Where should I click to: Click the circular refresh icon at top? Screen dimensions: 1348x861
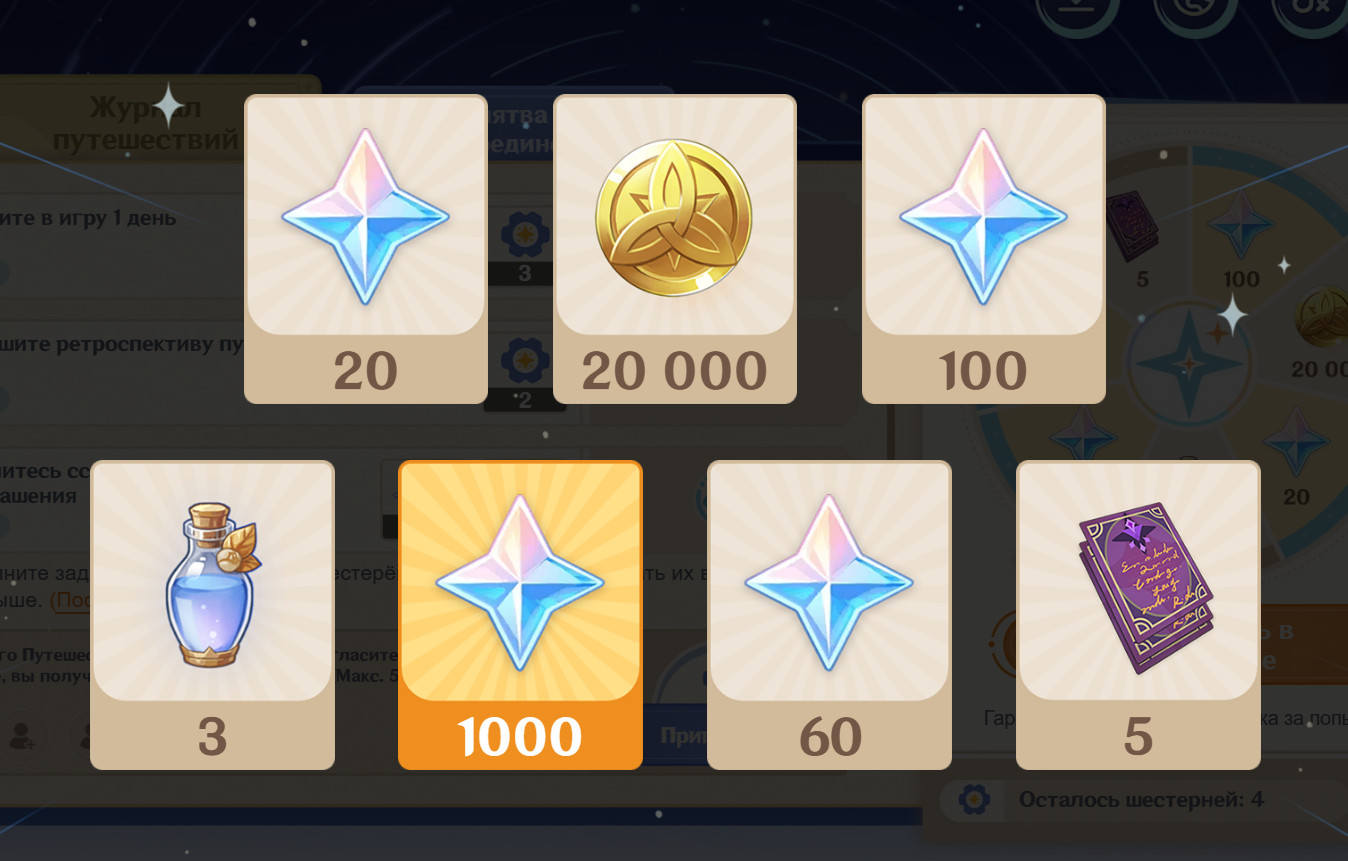1195,12
